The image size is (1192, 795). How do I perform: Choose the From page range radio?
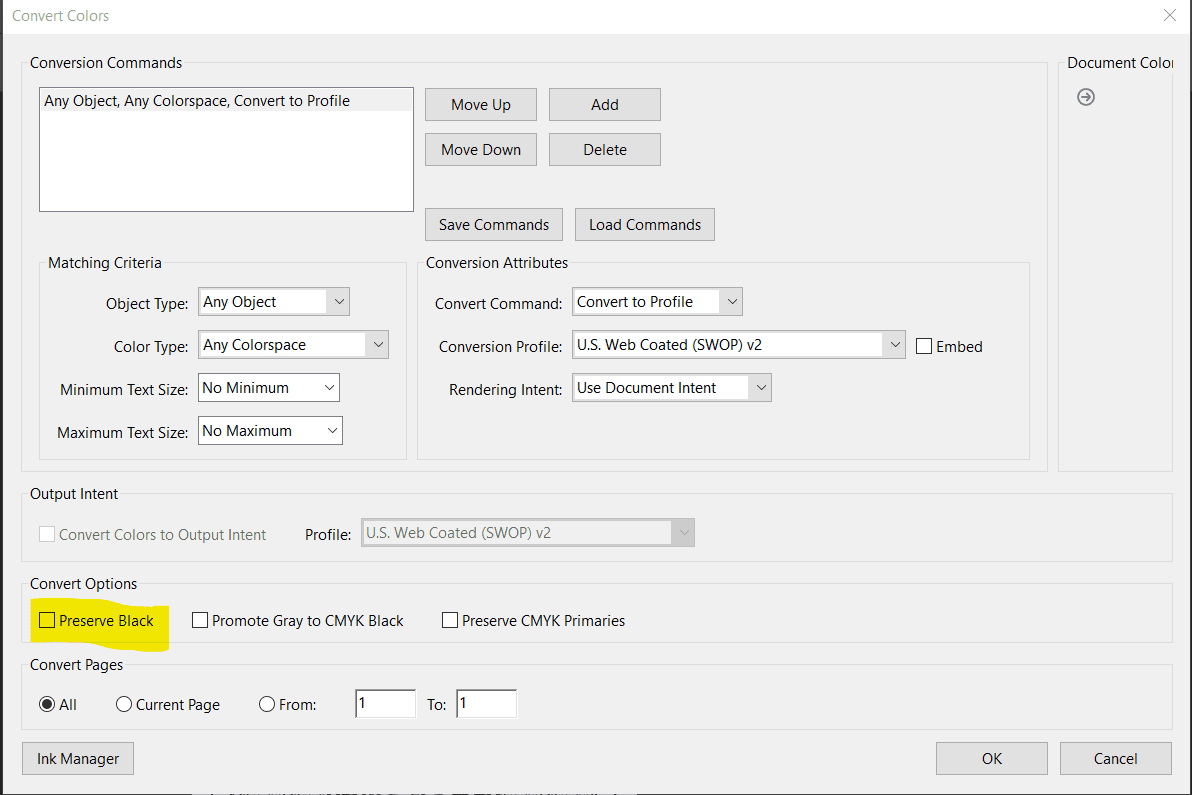coord(267,704)
